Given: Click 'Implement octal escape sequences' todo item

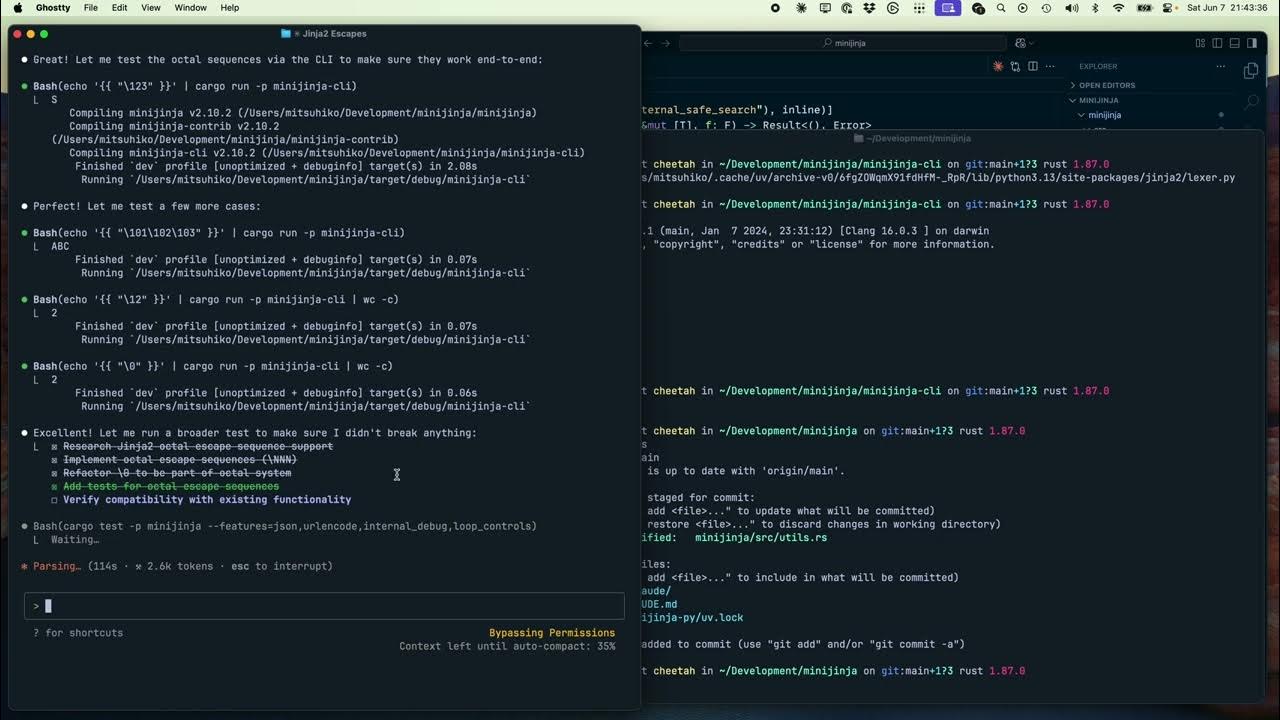Looking at the screenshot, I should pos(180,459).
